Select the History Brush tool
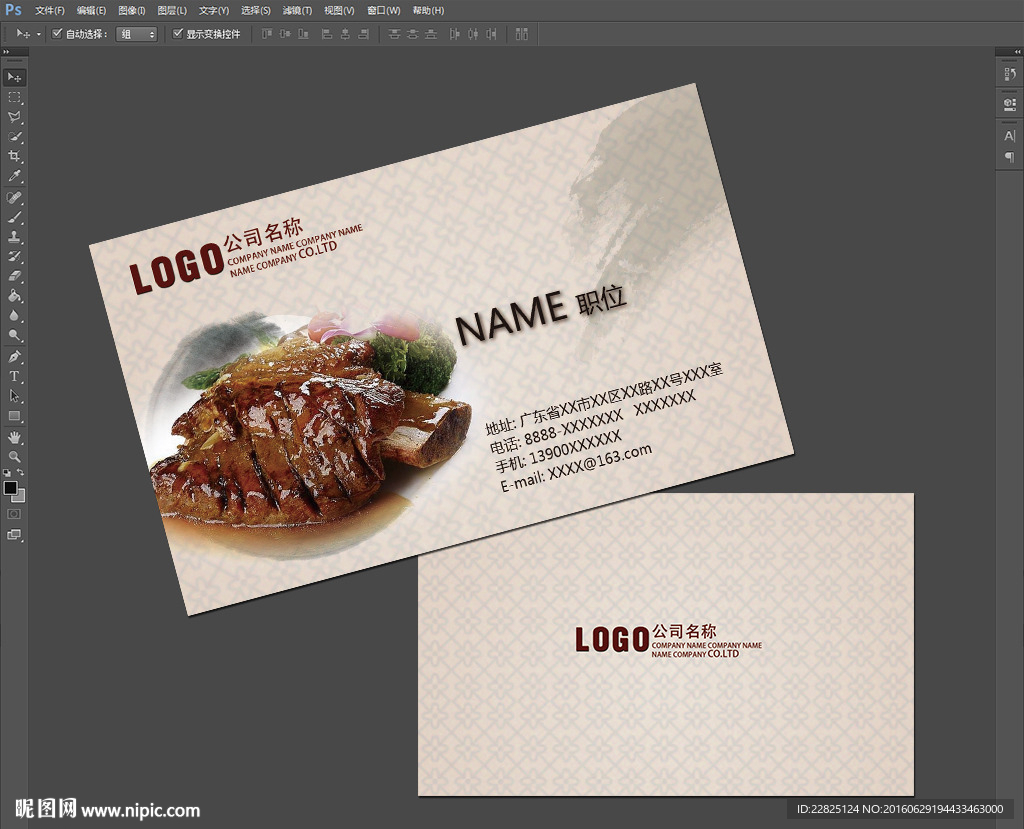Viewport: 1024px width, 829px height. coord(14,256)
